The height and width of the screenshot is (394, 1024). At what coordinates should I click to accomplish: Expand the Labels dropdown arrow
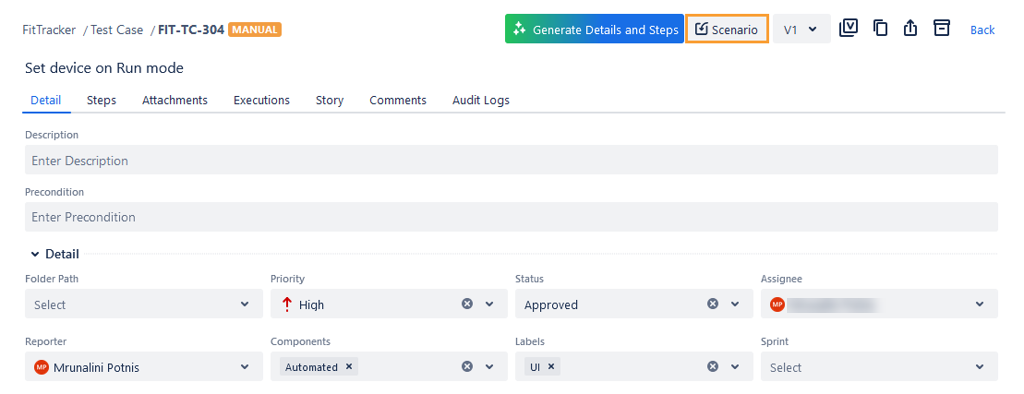click(735, 367)
